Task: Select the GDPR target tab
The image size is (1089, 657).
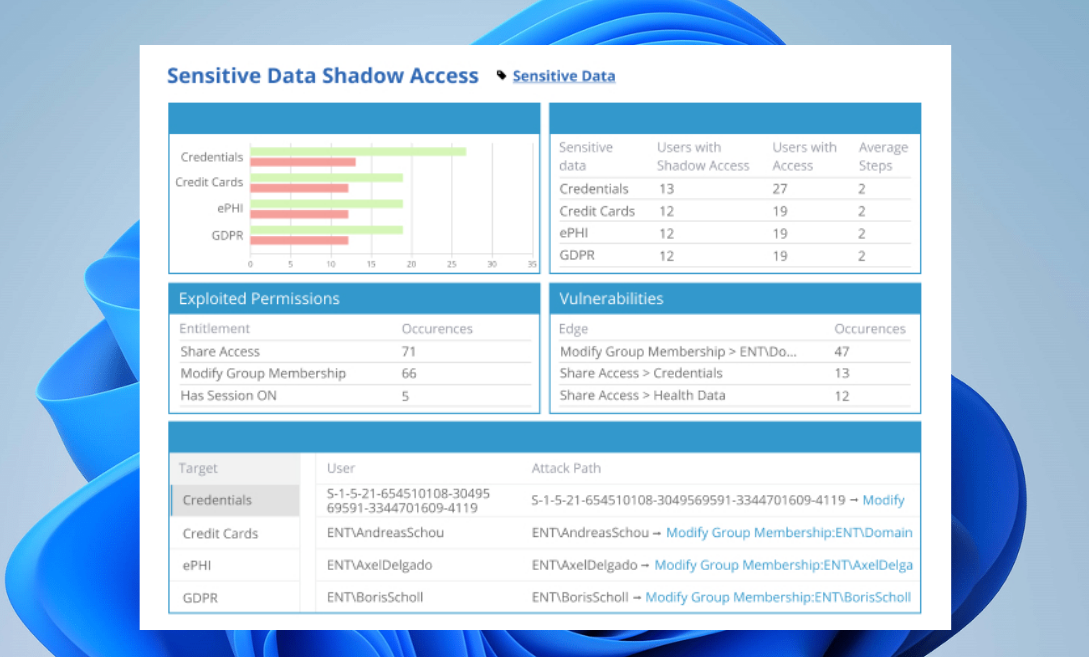Action: (x=235, y=597)
